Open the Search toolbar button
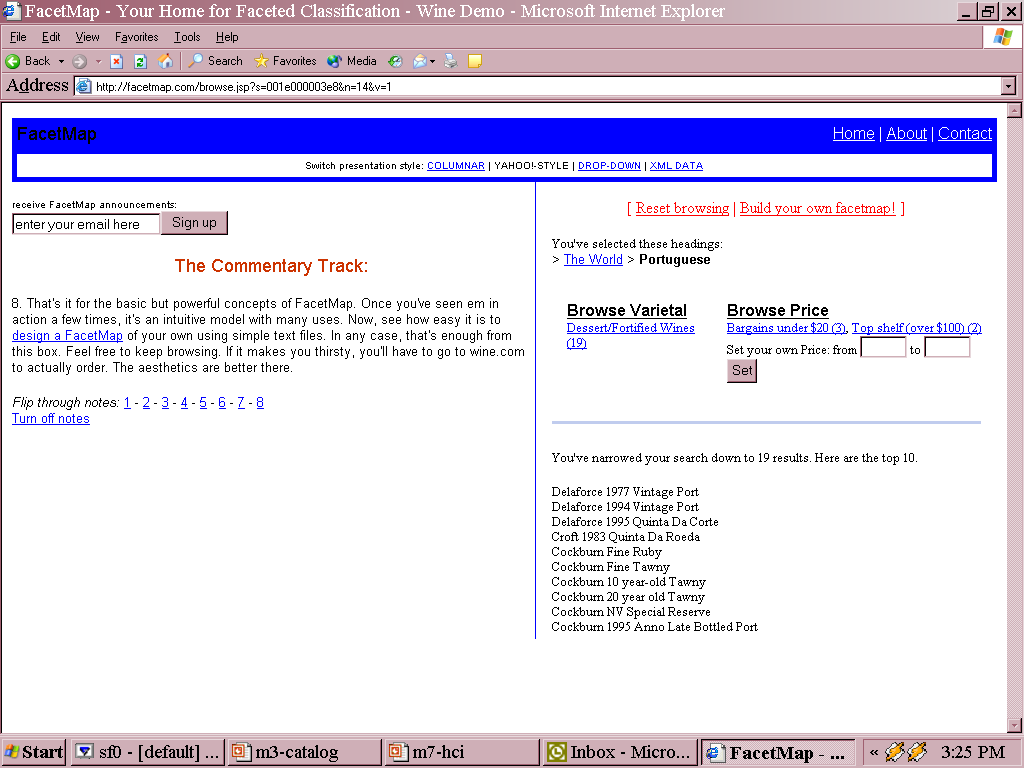This screenshot has height=768, width=1024. point(215,61)
